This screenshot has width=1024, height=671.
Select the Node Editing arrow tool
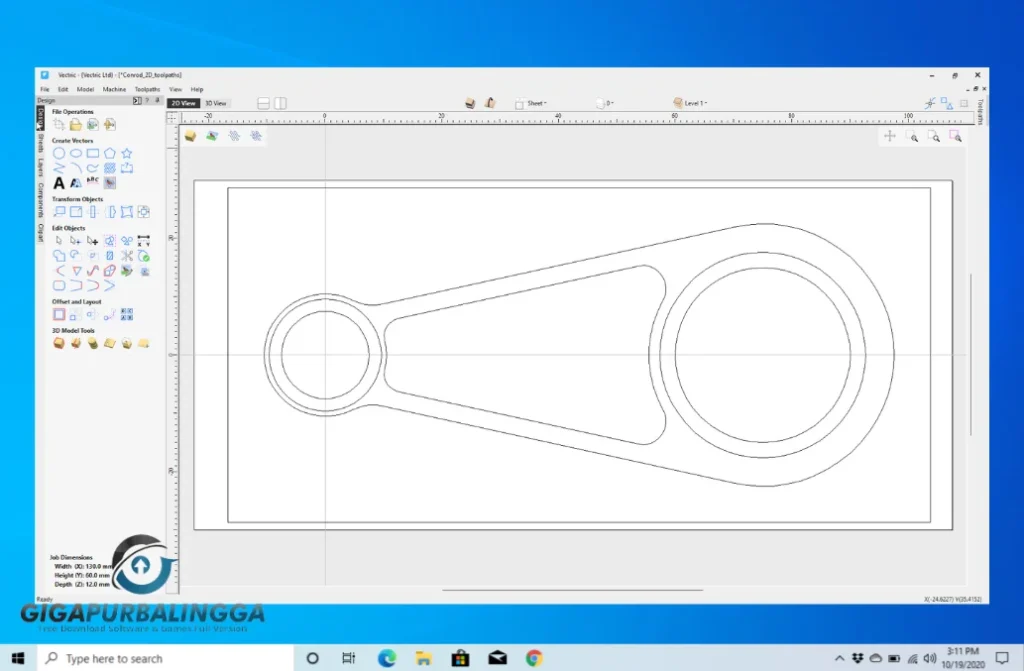tap(76, 241)
